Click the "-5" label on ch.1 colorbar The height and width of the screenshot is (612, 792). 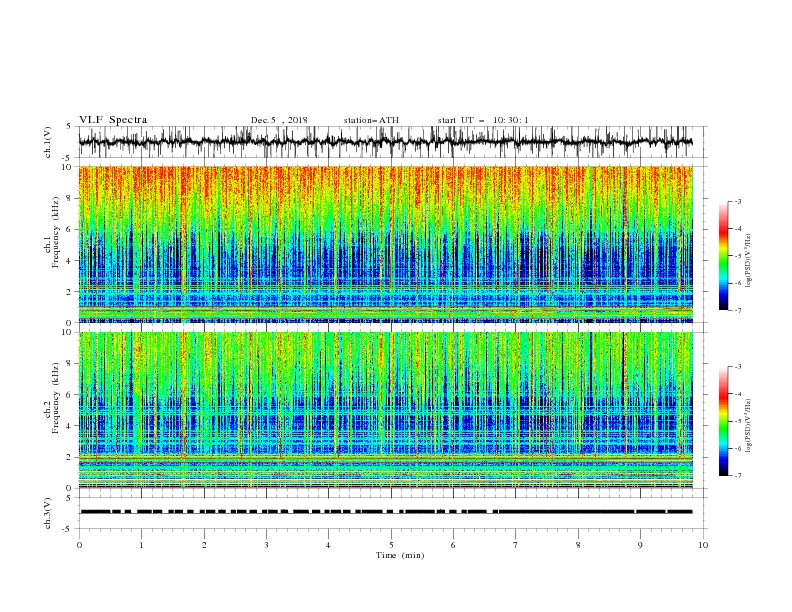737,256
